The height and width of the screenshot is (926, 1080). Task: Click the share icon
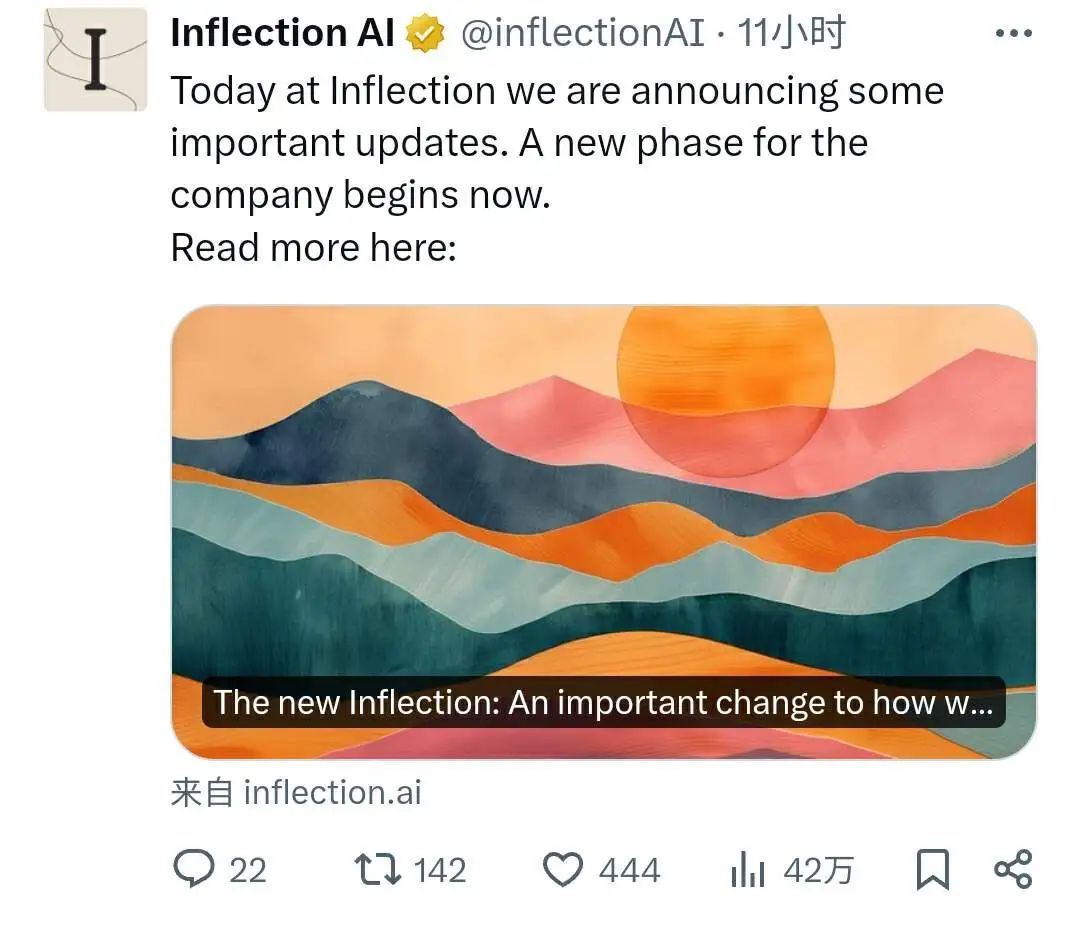pyautogui.click(x=1012, y=869)
